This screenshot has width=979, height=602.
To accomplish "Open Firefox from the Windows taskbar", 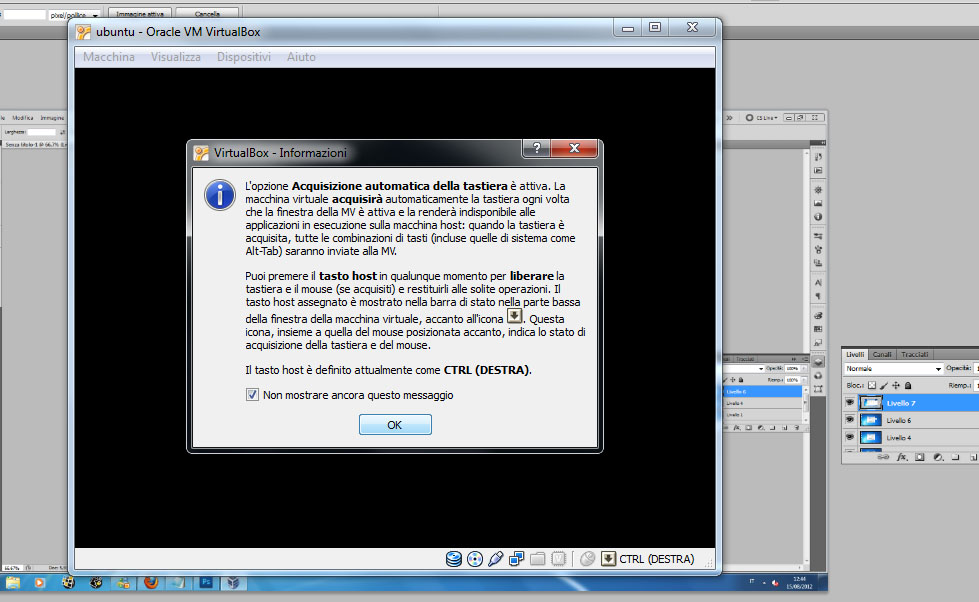I will point(151,583).
